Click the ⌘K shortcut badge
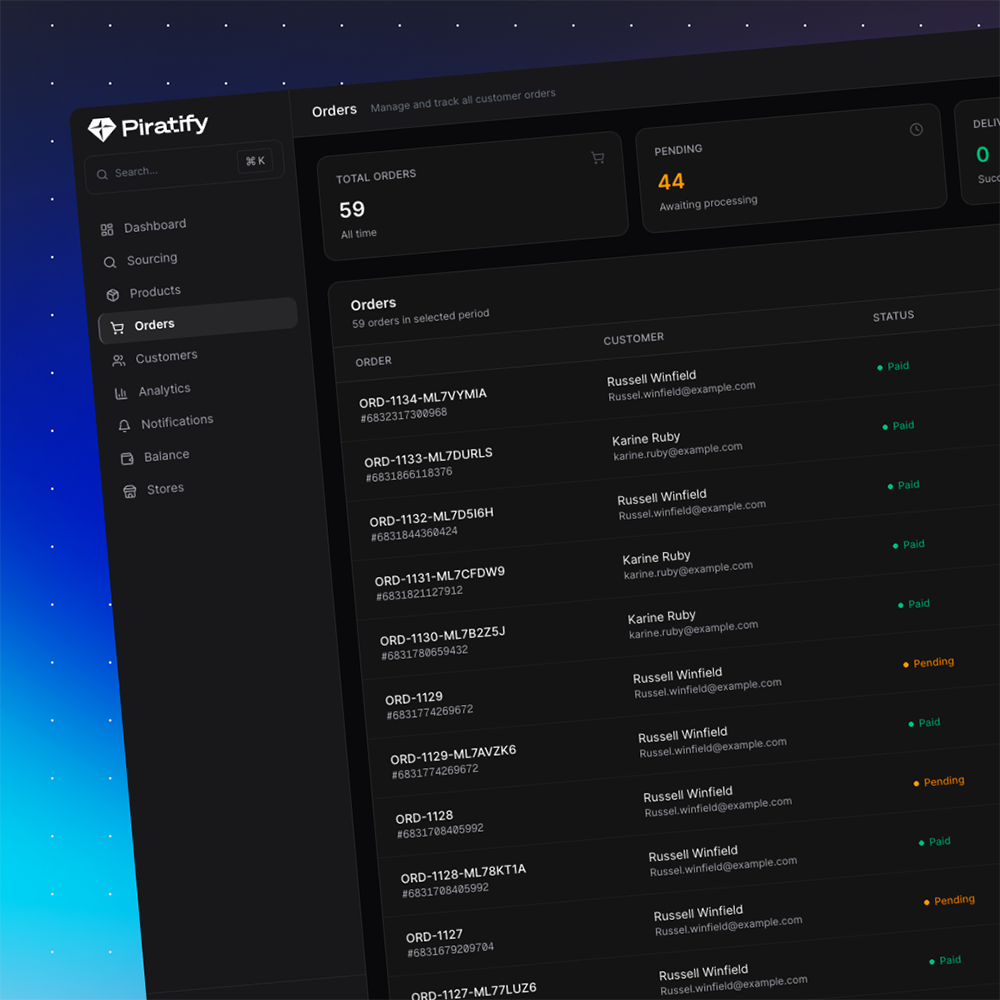 coord(255,161)
